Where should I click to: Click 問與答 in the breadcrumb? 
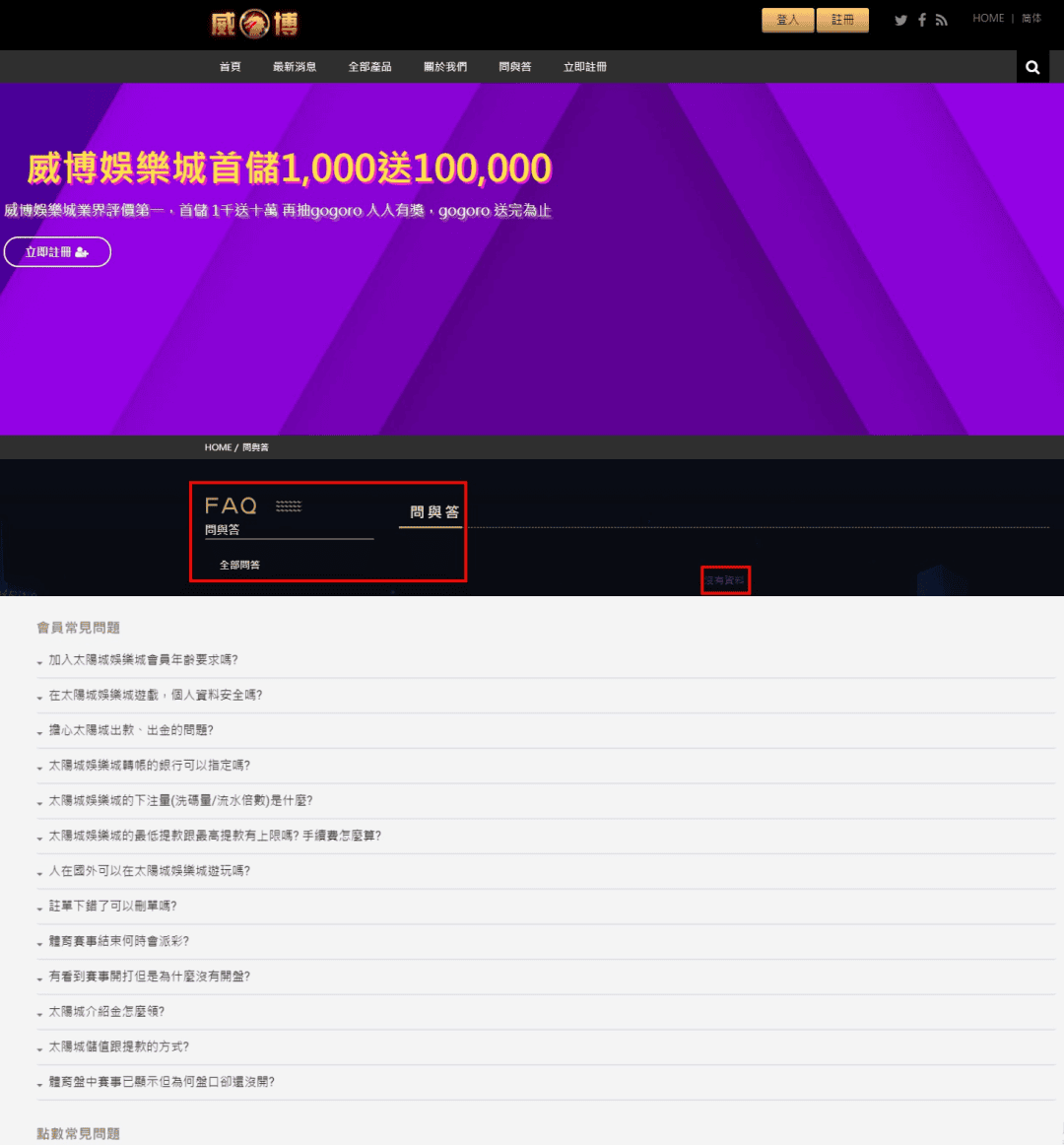pos(255,447)
